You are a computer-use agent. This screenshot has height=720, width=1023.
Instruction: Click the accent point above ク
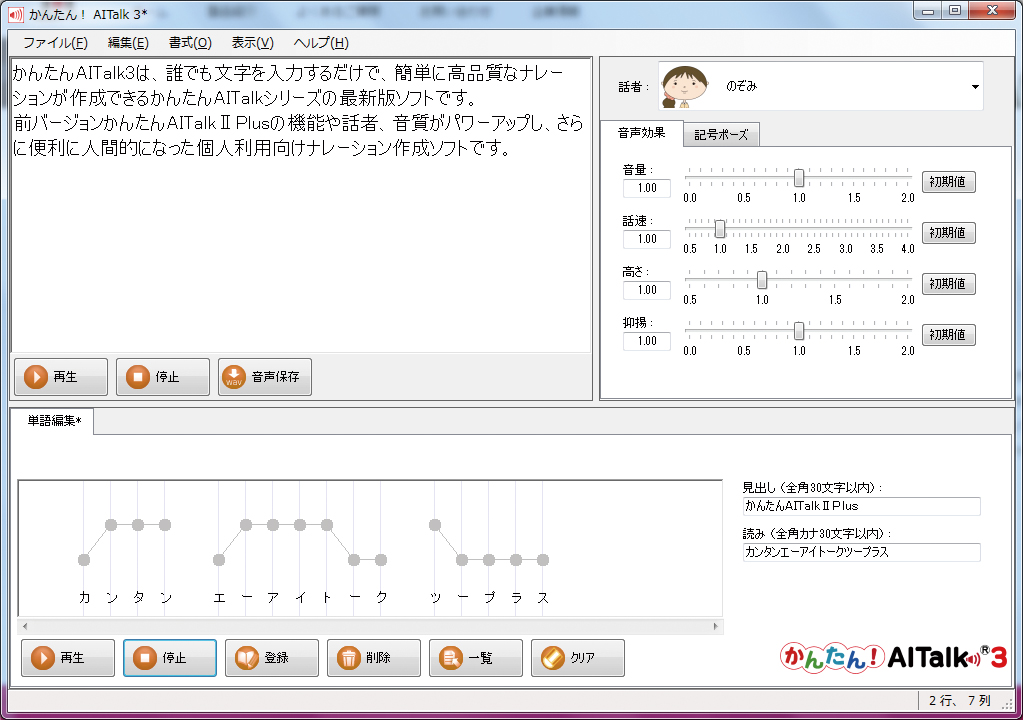381,560
